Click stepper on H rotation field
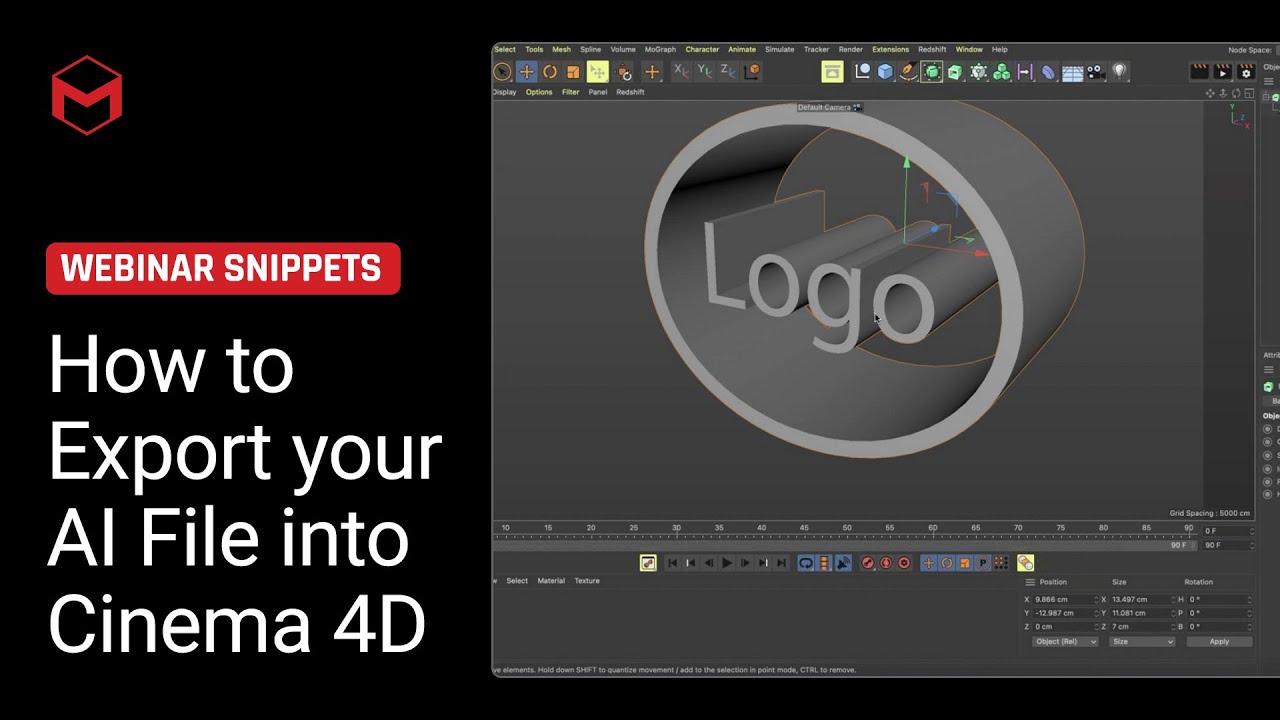The height and width of the screenshot is (720, 1280). (1249, 600)
